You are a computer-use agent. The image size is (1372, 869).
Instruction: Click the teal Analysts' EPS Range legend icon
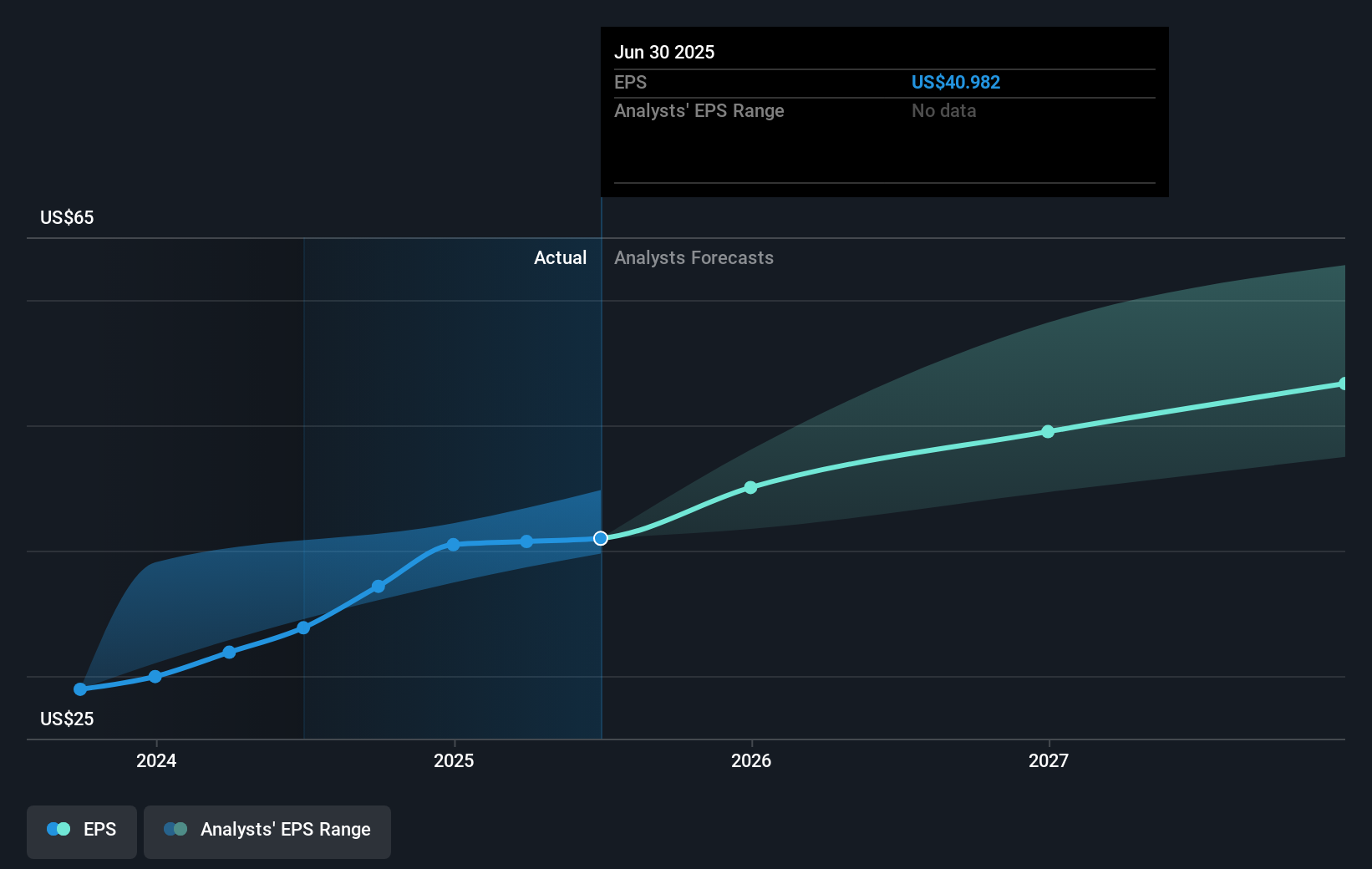pos(175,829)
